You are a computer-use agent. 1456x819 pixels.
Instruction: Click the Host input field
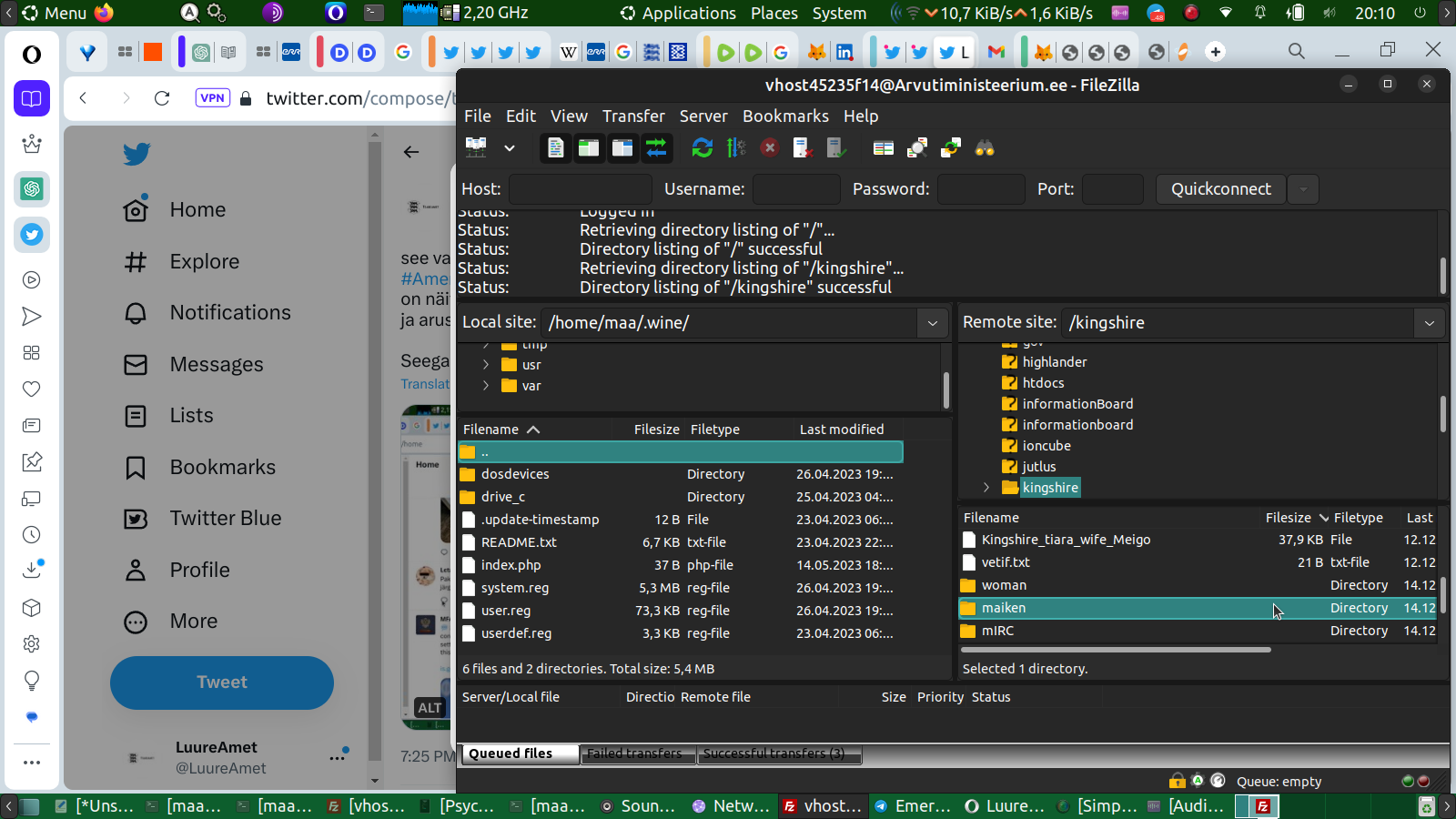pos(580,189)
